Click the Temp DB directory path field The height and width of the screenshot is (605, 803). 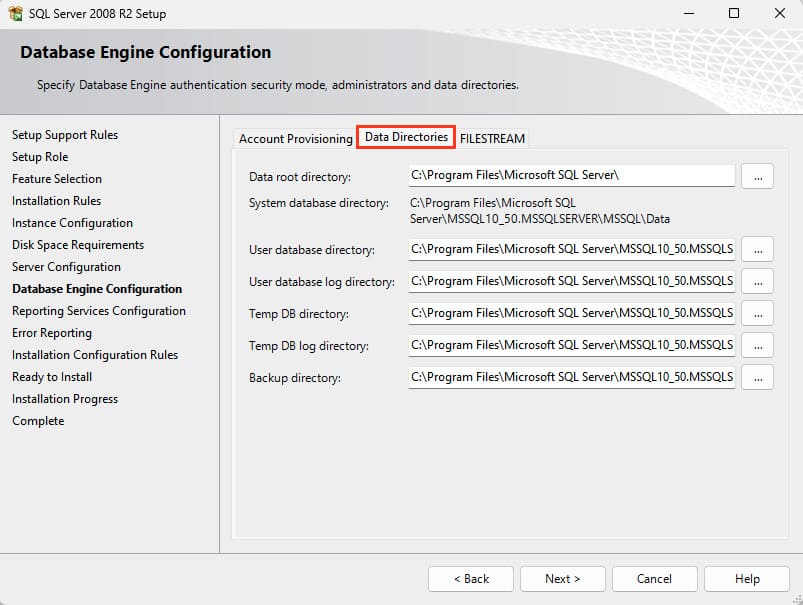[x=572, y=314]
